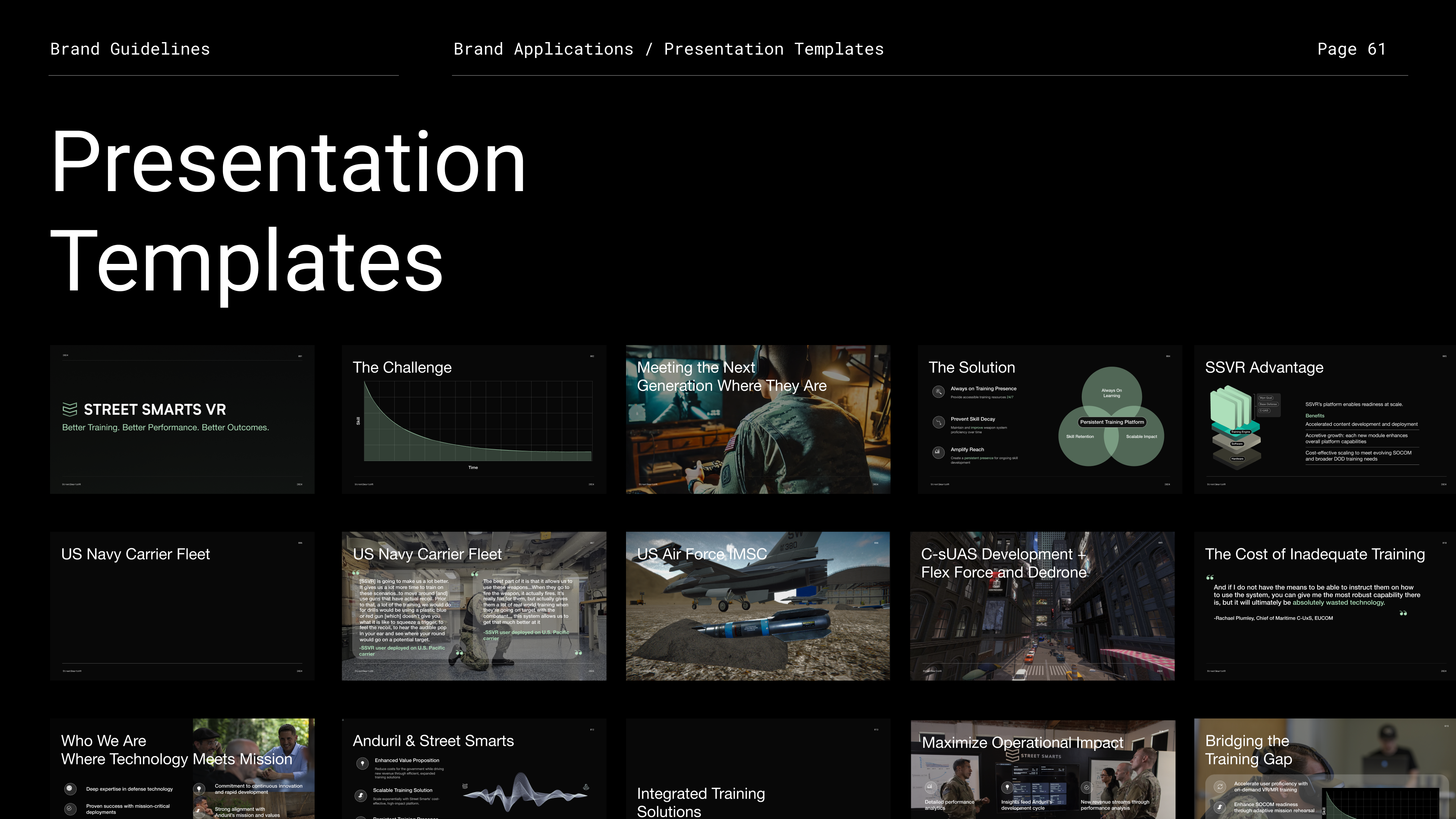Click the Amplify Reach bar chart icon
1456x819 pixels.
coord(938,452)
